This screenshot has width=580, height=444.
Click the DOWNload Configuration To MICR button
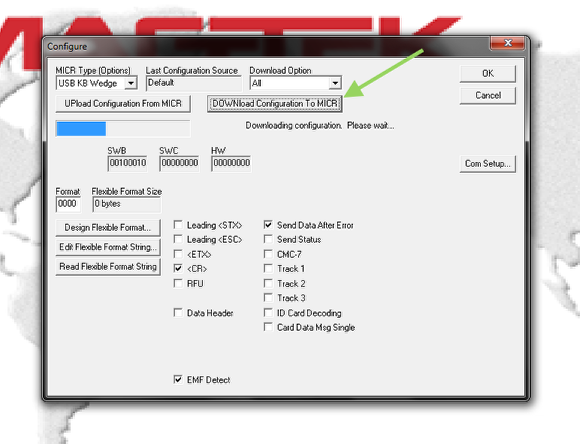(274, 104)
